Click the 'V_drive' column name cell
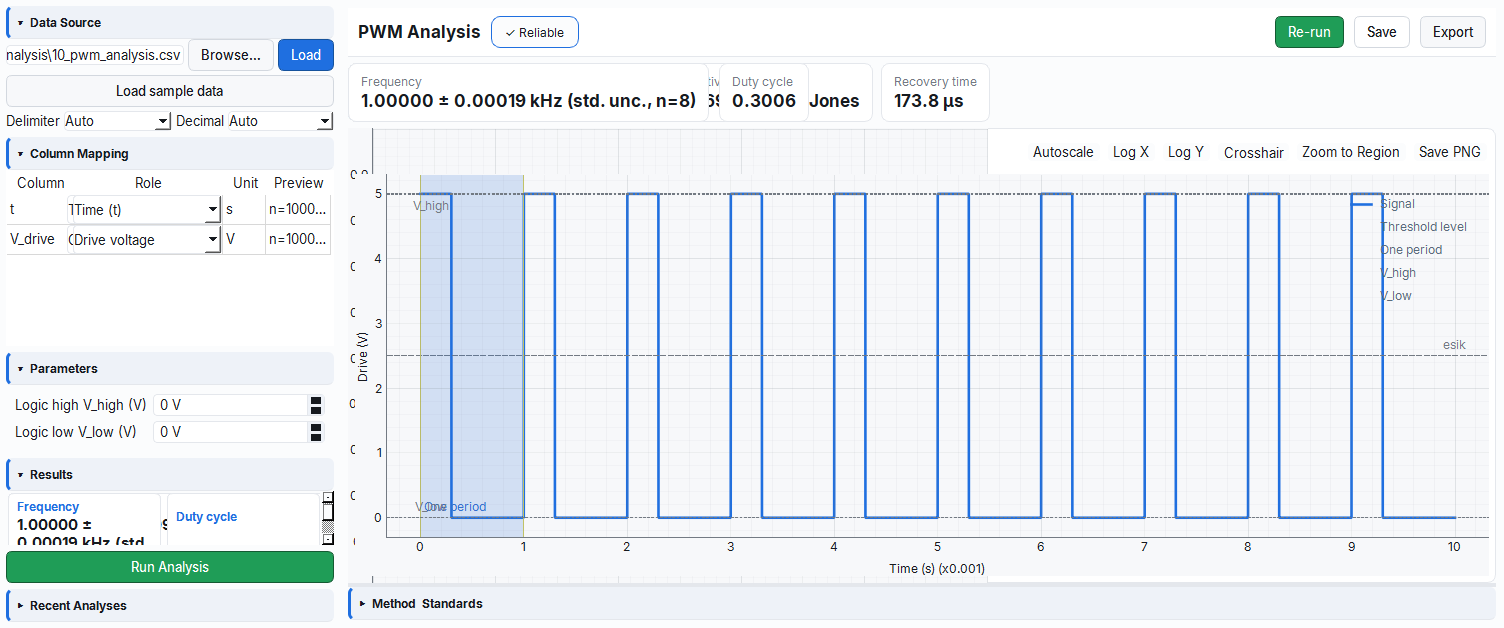 point(37,240)
